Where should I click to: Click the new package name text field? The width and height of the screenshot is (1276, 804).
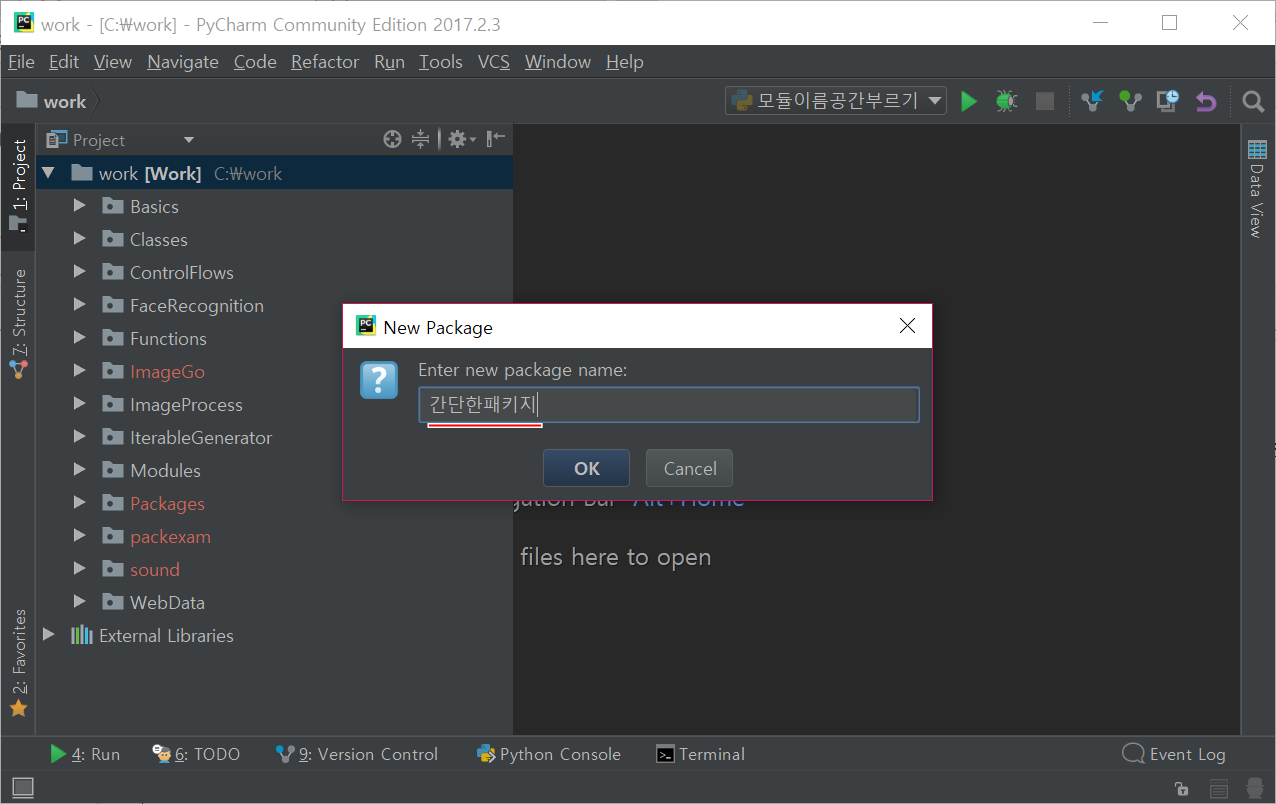click(668, 405)
